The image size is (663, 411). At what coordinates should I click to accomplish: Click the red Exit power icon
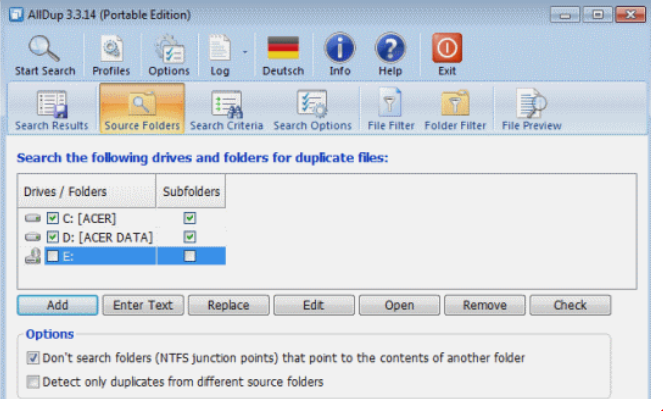445,48
